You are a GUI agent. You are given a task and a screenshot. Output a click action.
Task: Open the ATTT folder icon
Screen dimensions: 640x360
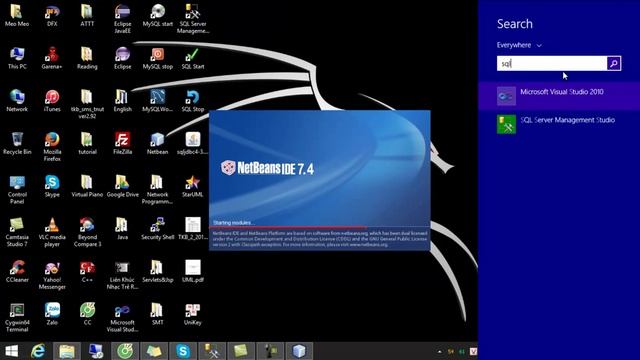[x=87, y=15]
